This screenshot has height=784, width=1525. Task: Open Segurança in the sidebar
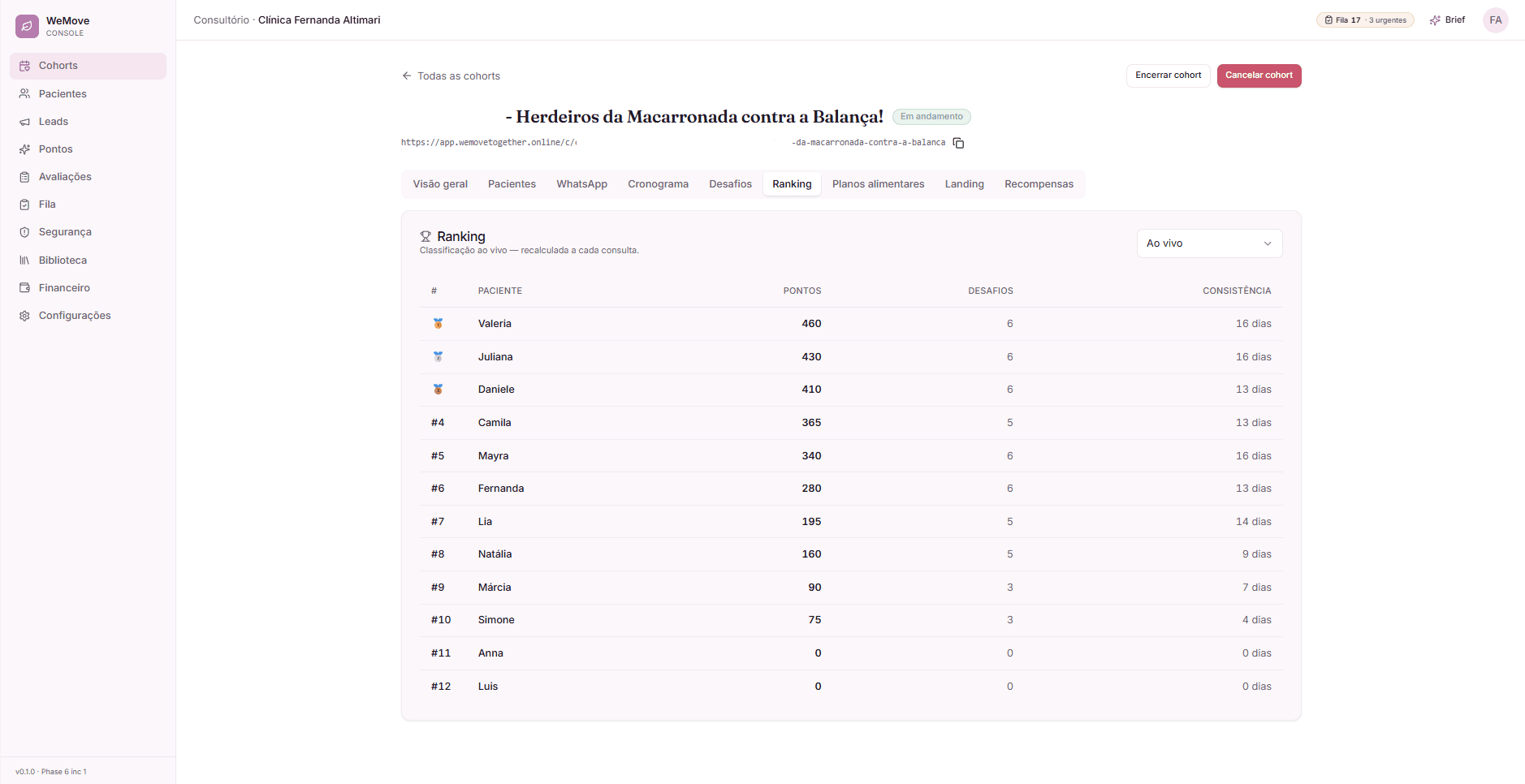click(88, 232)
